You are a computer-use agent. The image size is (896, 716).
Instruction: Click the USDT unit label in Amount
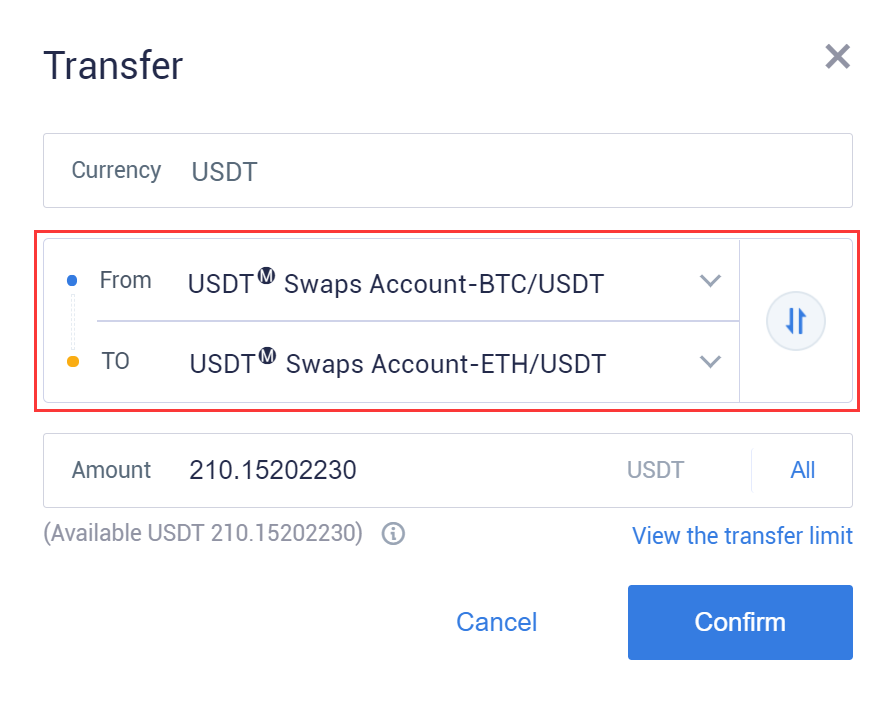pos(655,470)
